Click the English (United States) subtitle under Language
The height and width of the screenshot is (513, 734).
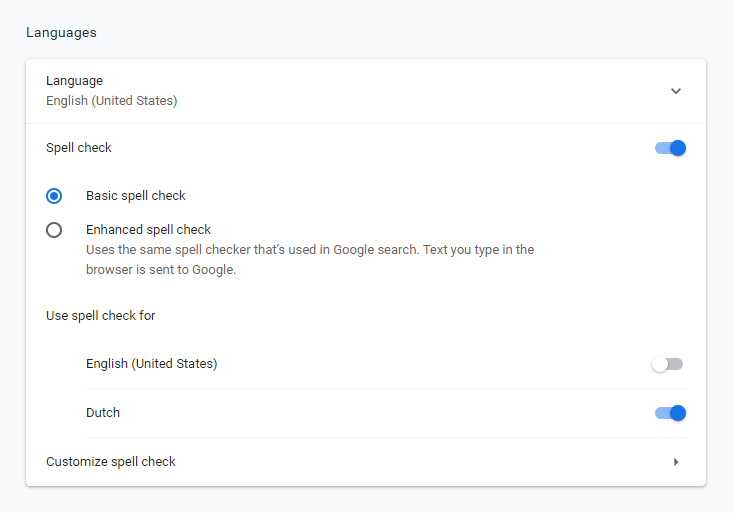(111, 101)
